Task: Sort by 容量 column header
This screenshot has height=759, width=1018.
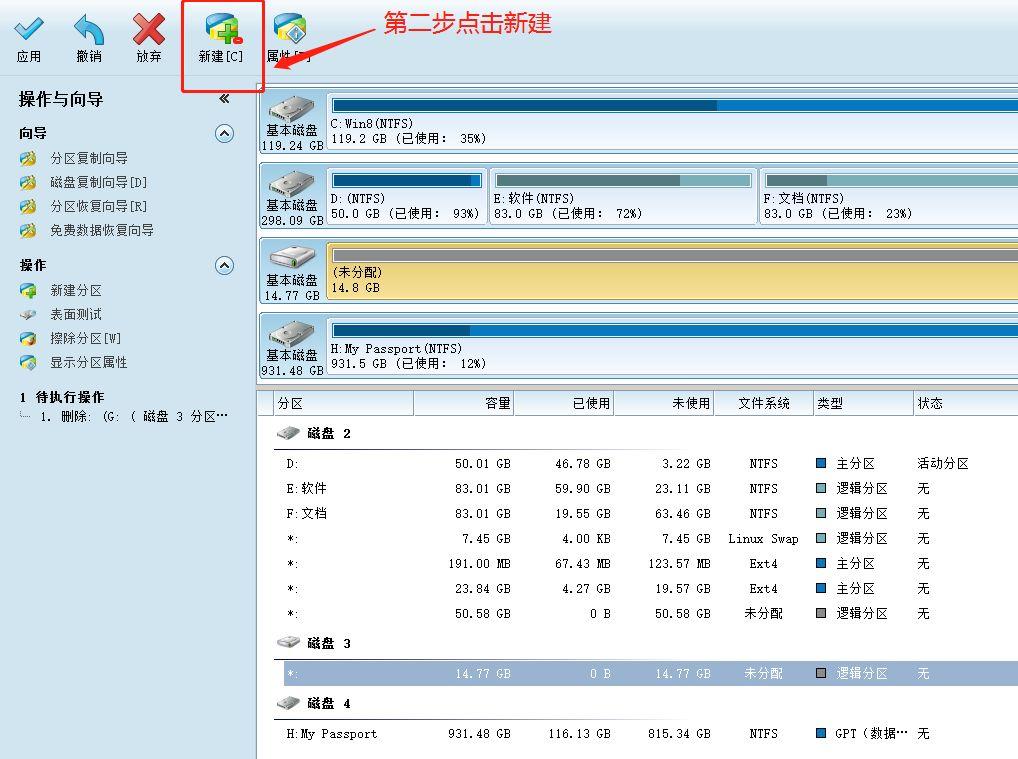Action: tap(464, 403)
